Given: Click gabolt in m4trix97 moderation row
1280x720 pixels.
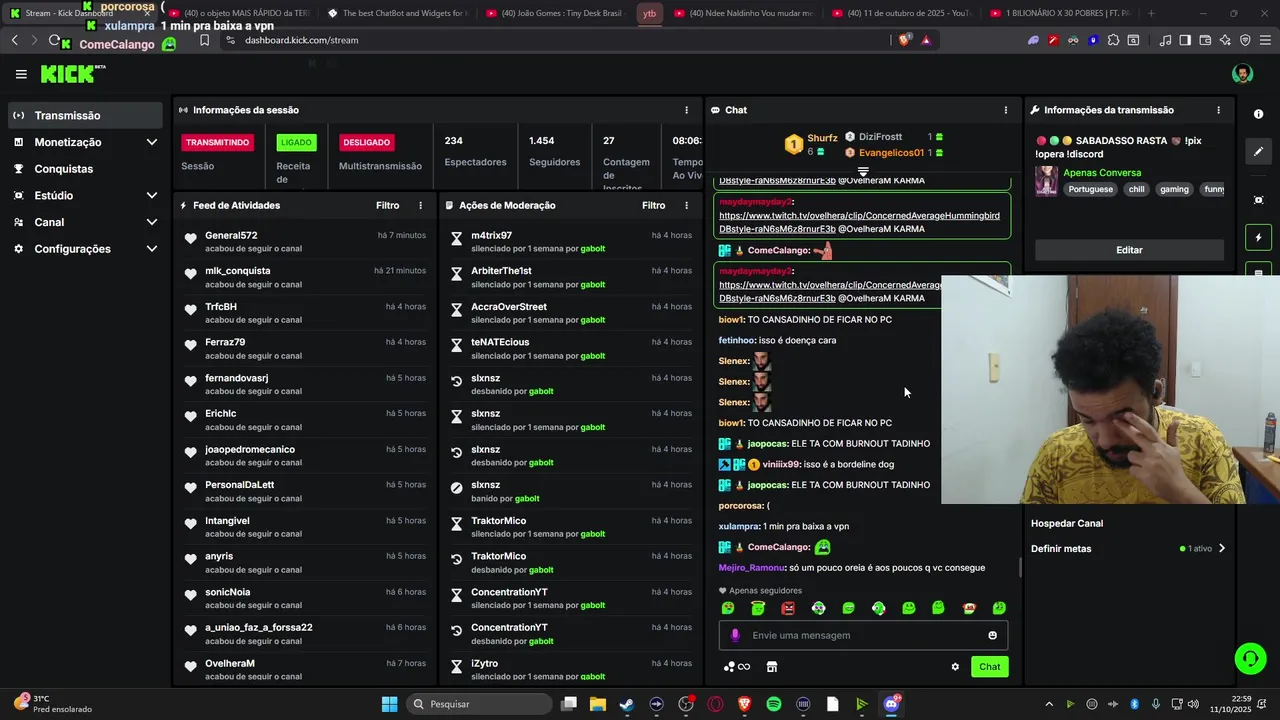Looking at the screenshot, I should coord(593,248).
